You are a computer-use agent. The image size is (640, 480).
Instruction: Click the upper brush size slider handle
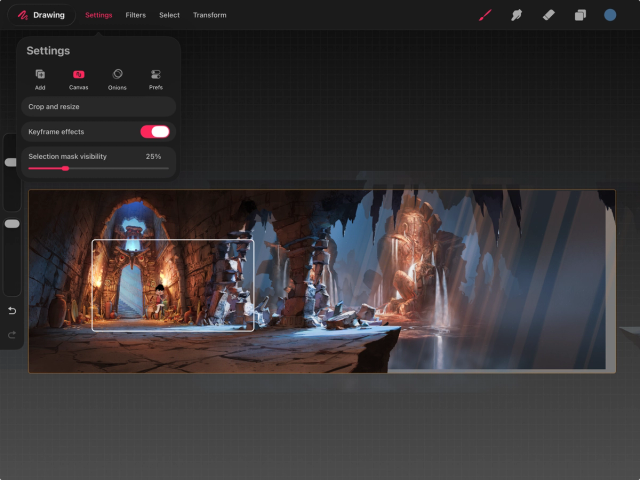[x=11, y=162]
